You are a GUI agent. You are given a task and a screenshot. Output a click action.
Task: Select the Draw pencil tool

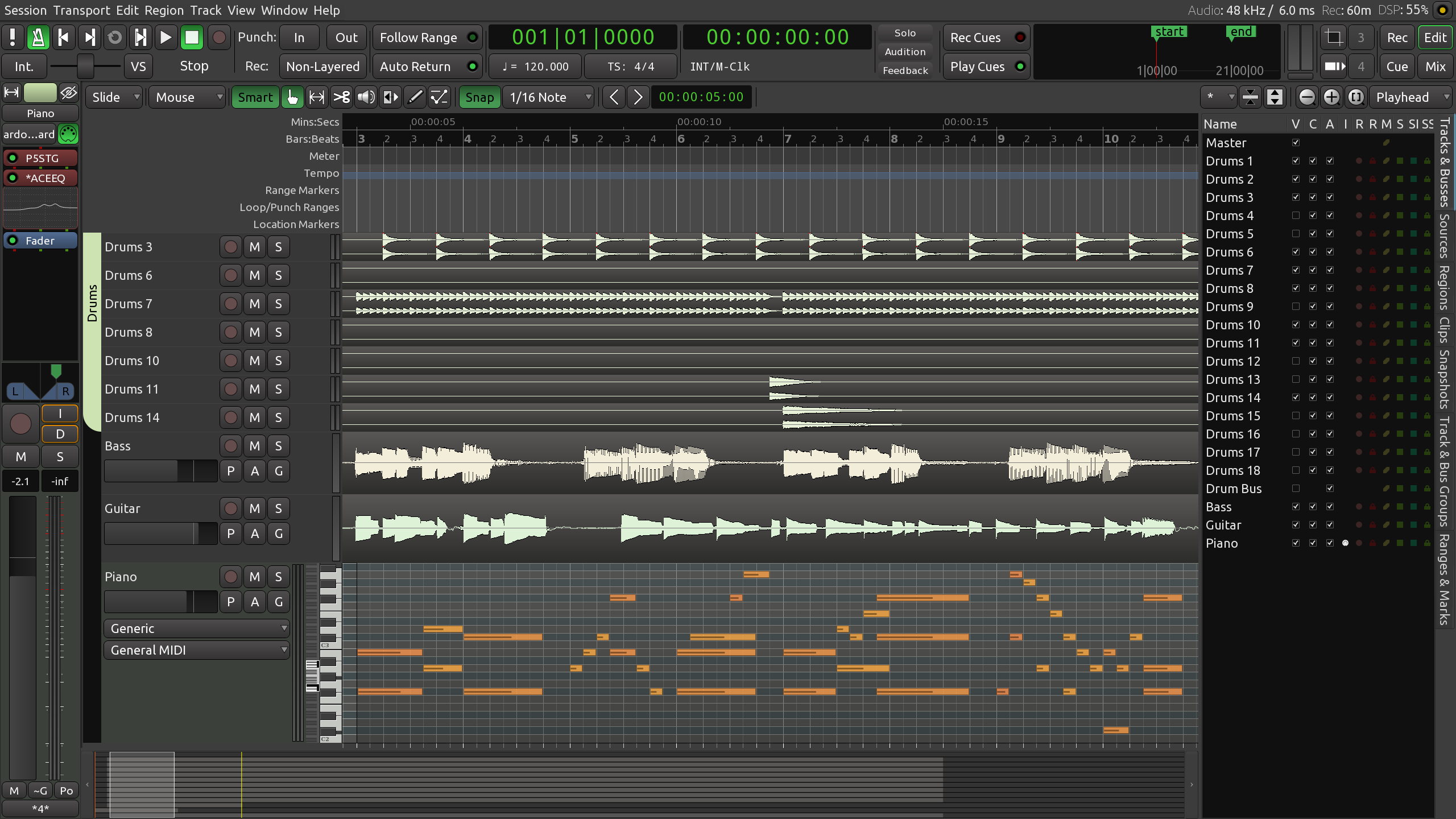pos(415,97)
